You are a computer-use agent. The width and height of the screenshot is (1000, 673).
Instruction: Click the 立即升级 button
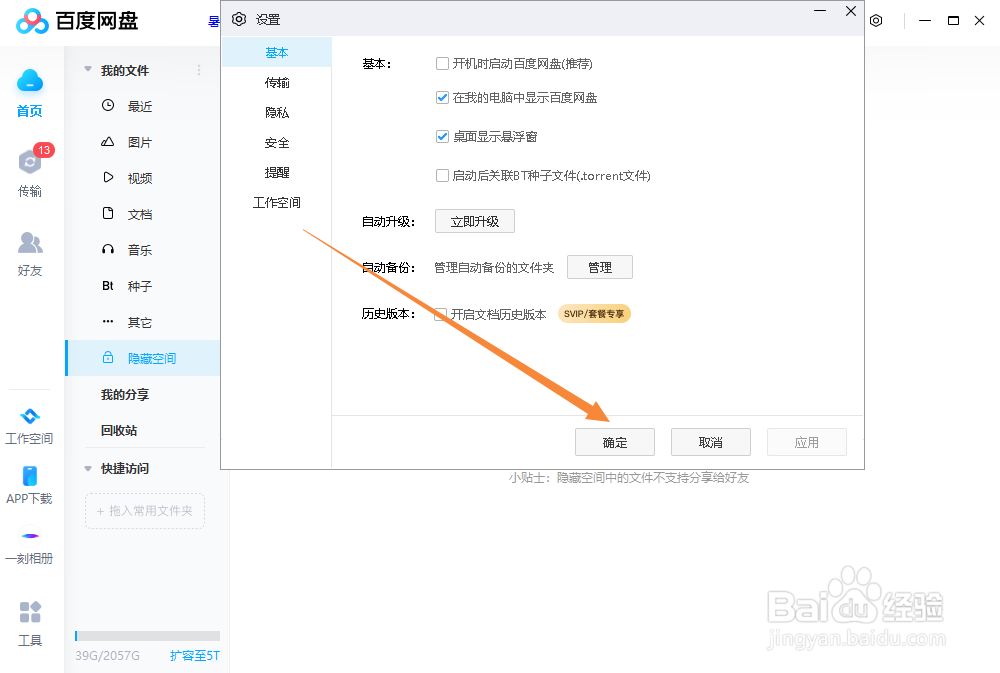point(474,221)
